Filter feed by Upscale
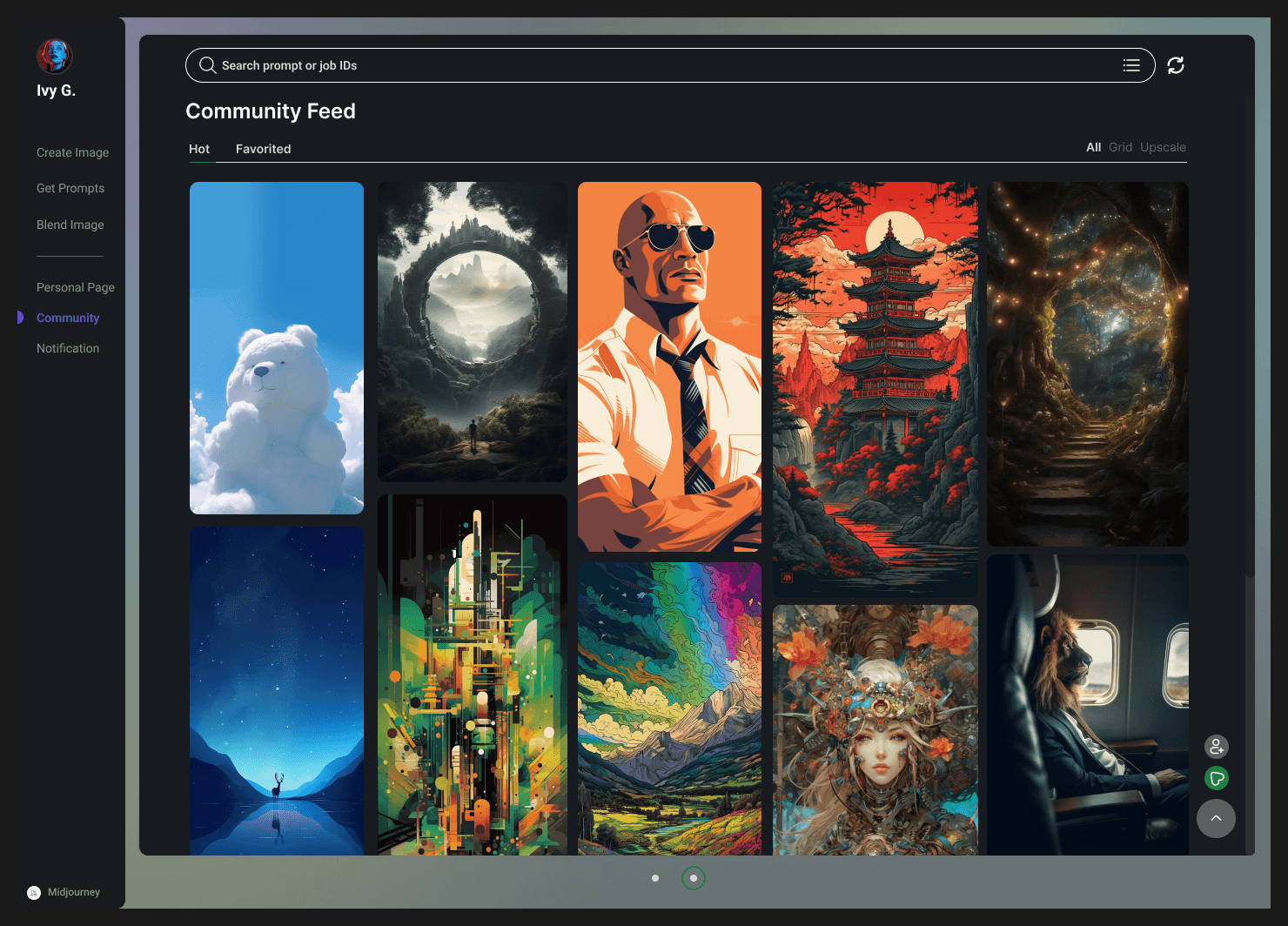 click(x=1163, y=147)
